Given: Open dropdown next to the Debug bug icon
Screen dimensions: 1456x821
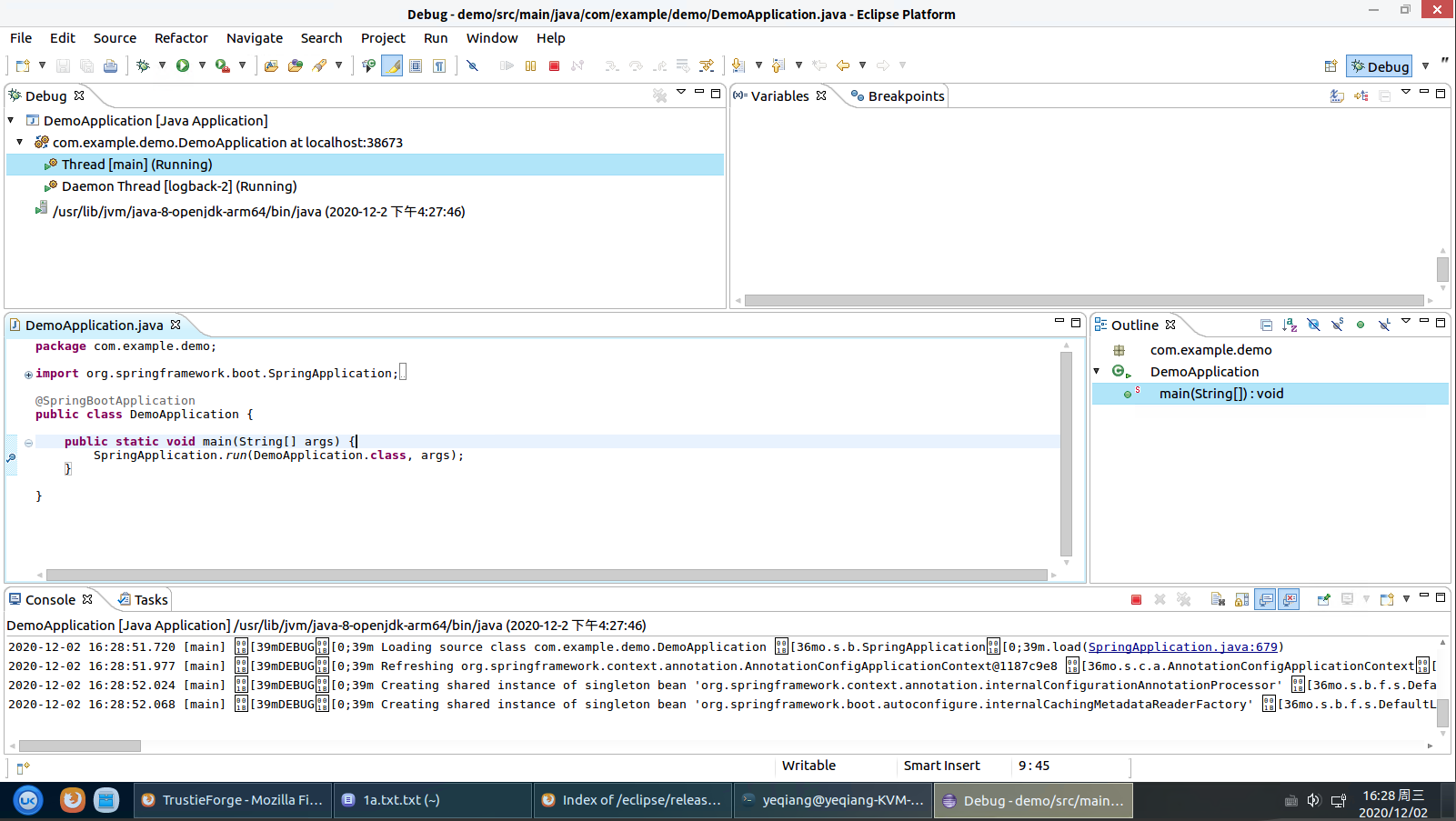Looking at the screenshot, I should [x=162, y=65].
